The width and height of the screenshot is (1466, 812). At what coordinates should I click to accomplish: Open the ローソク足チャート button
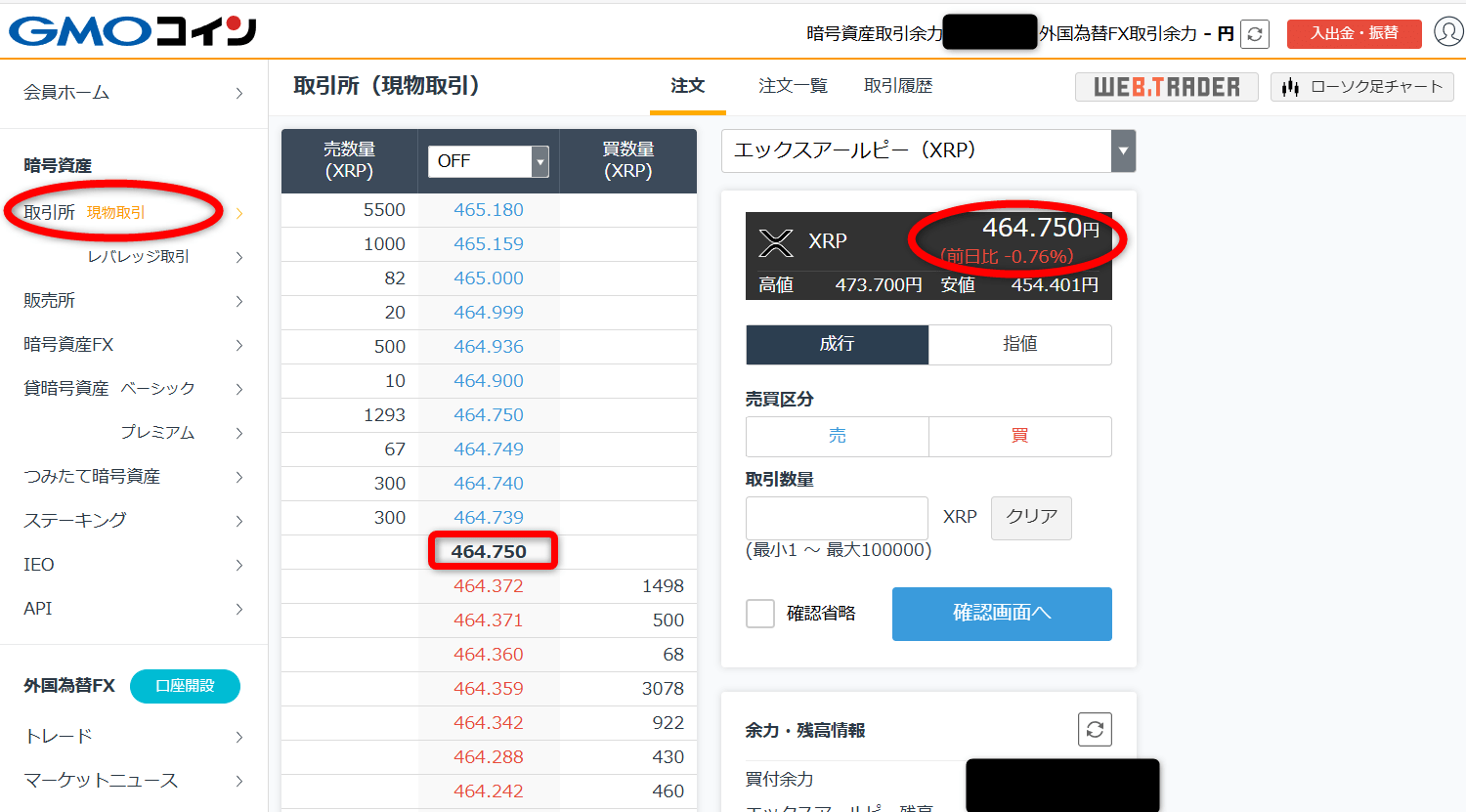[x=1362, y=87]
